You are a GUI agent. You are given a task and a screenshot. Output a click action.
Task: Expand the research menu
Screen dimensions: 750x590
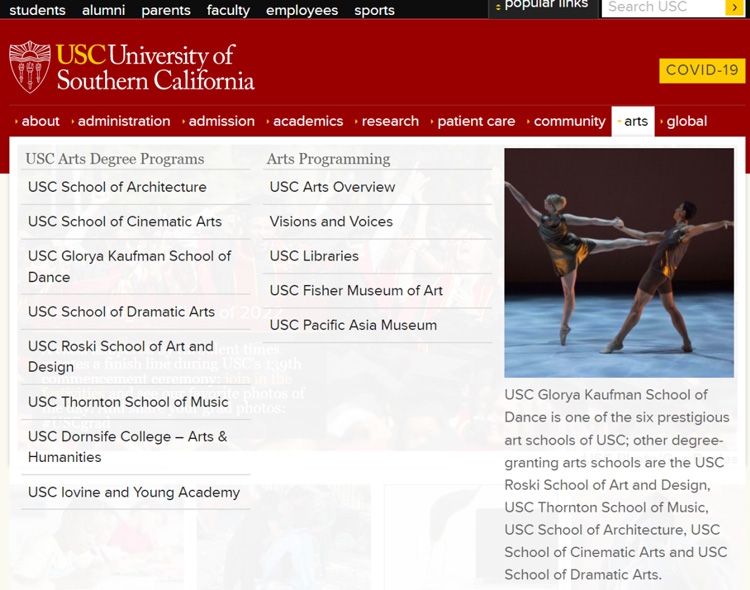tap(386, 121)
